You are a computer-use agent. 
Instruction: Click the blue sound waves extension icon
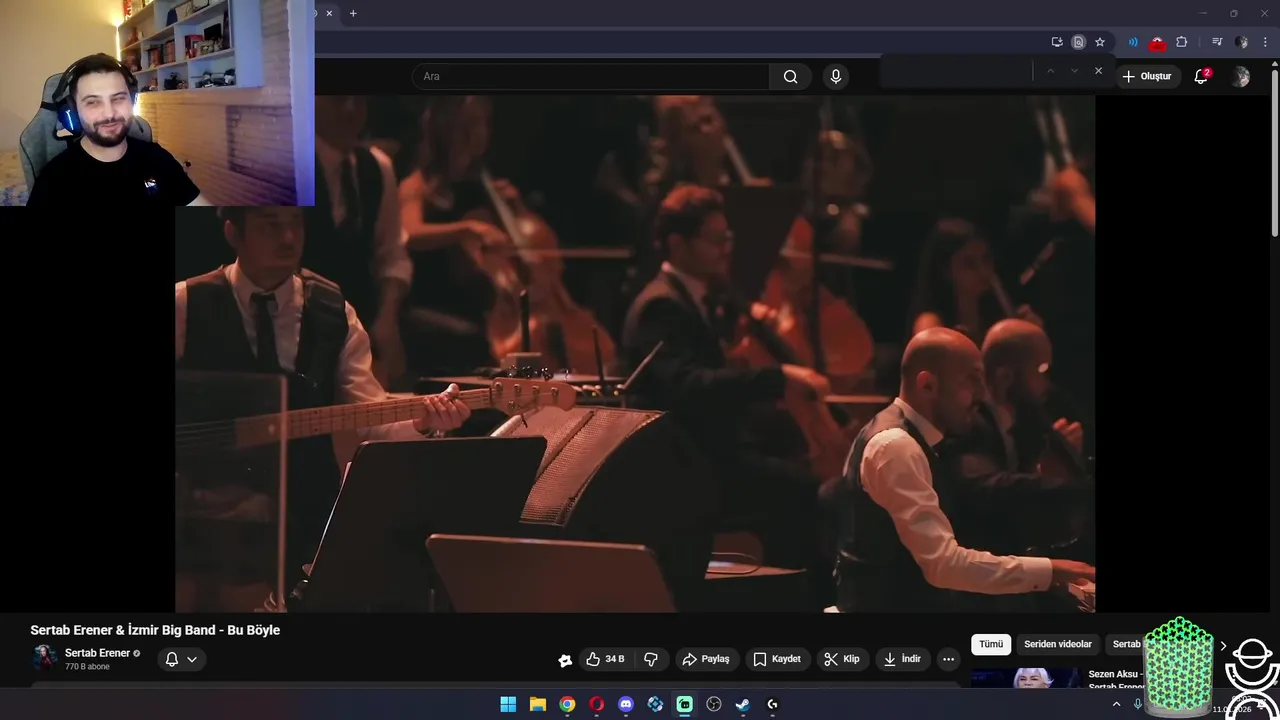tap(1133, 42)
